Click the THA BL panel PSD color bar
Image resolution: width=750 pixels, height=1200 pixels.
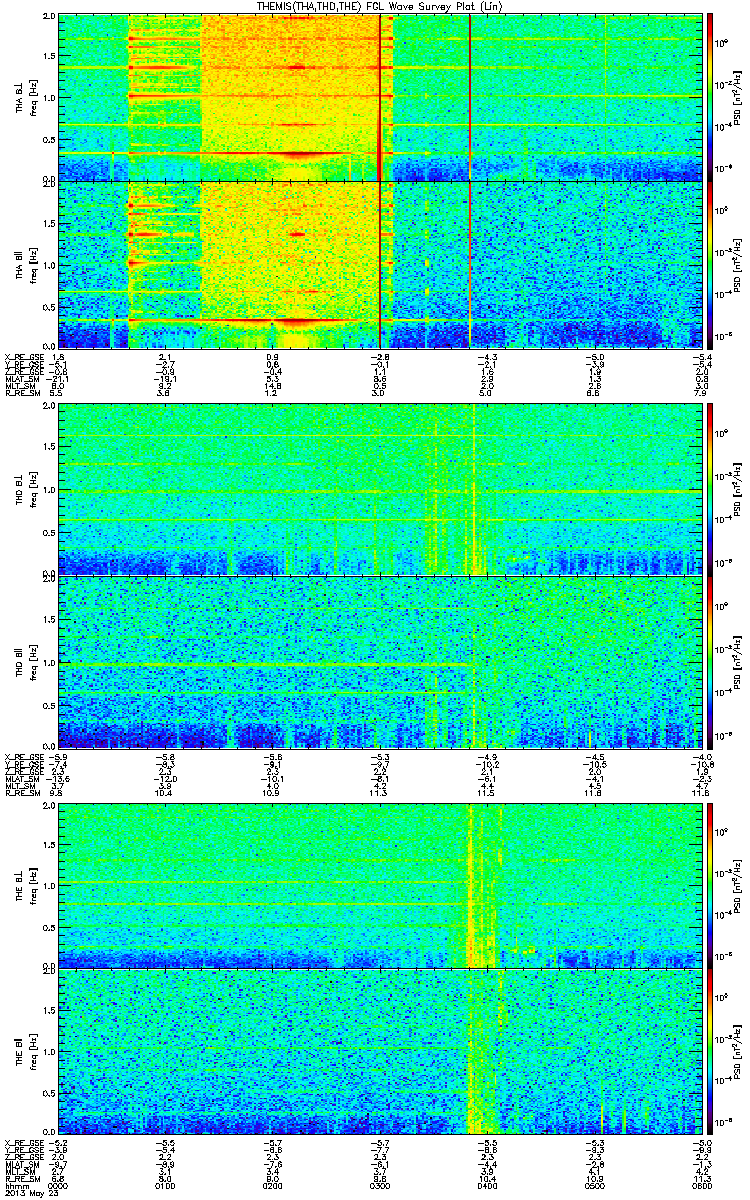click(x=711, y=97)
